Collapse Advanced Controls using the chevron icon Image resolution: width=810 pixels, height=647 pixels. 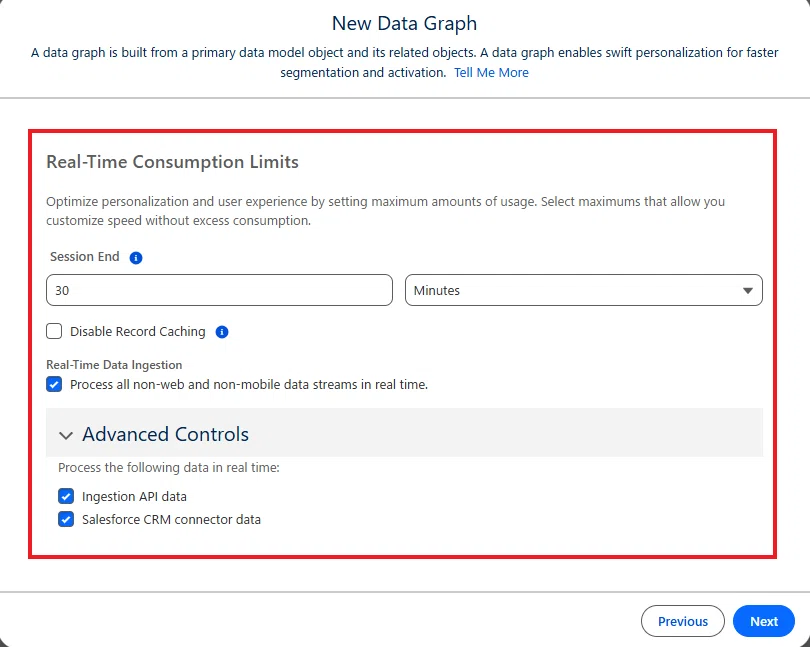pos(66,435)
